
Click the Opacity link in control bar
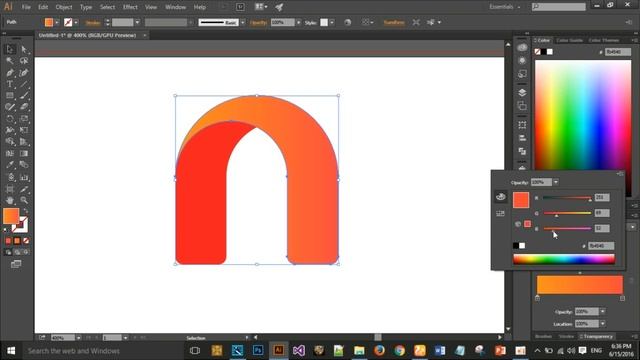(258, 23)
